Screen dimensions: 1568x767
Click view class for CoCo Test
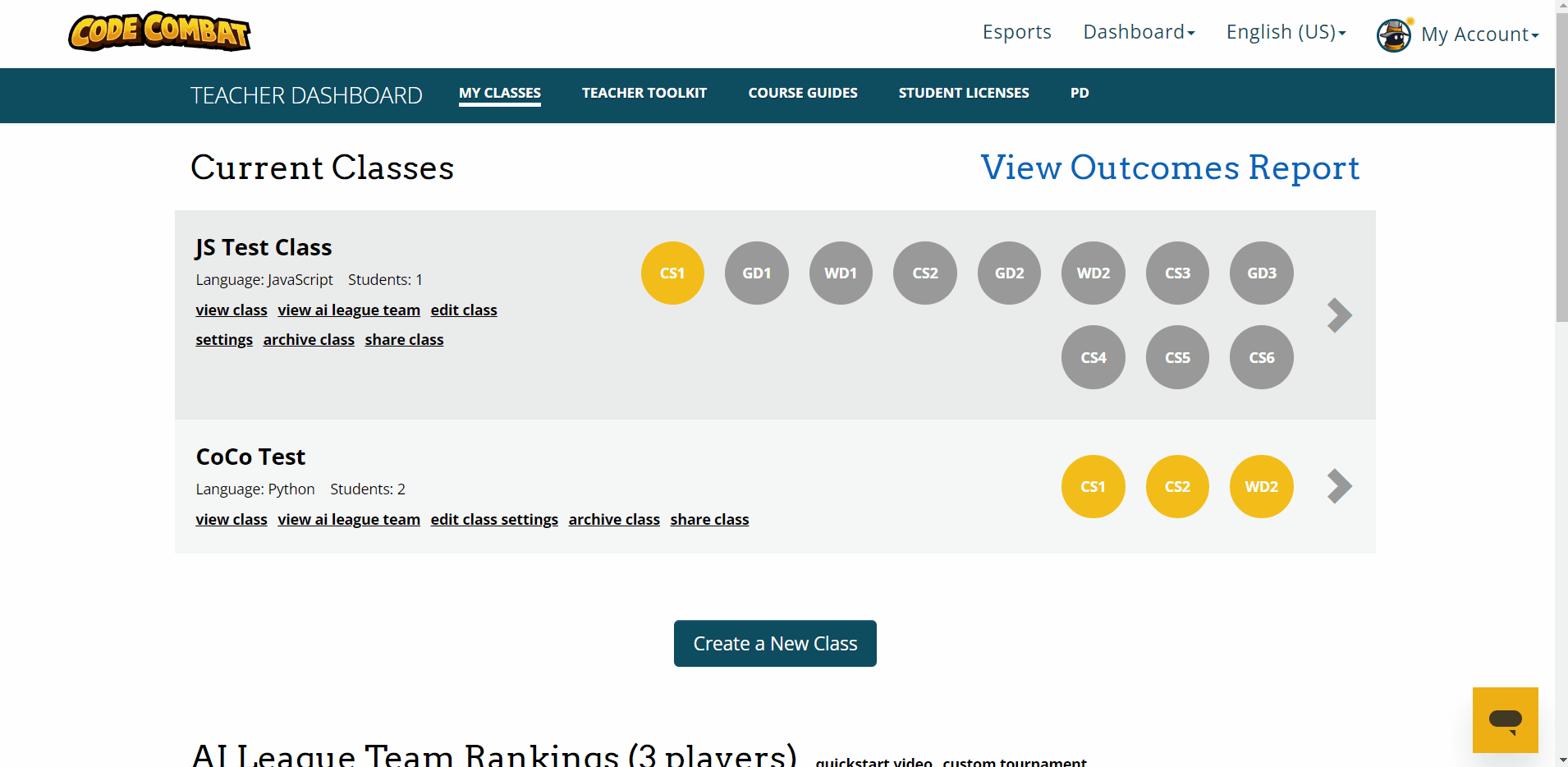(x=232, y=520)
